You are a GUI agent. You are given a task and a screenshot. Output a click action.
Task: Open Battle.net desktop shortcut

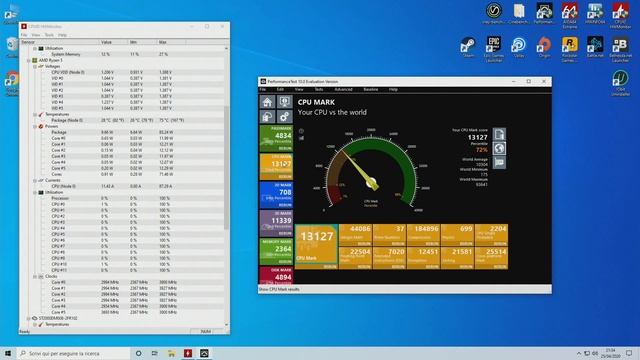tap(595, 47)
